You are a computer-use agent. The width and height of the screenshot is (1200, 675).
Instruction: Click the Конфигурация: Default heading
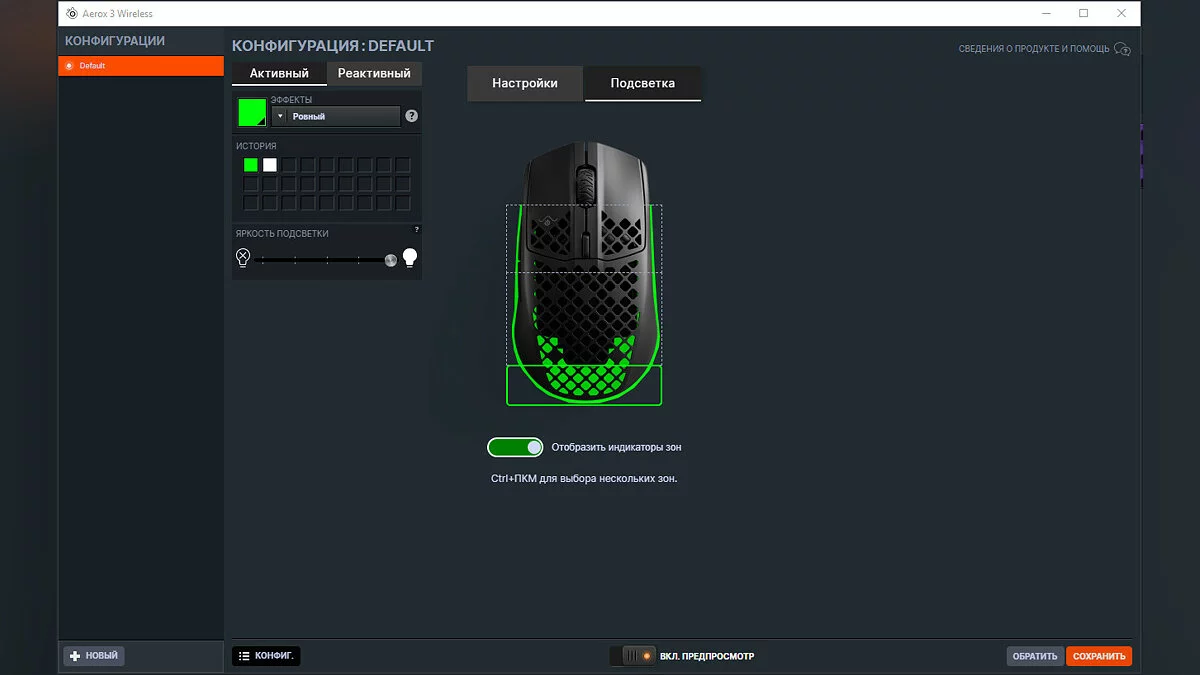(x=333, y=46)
